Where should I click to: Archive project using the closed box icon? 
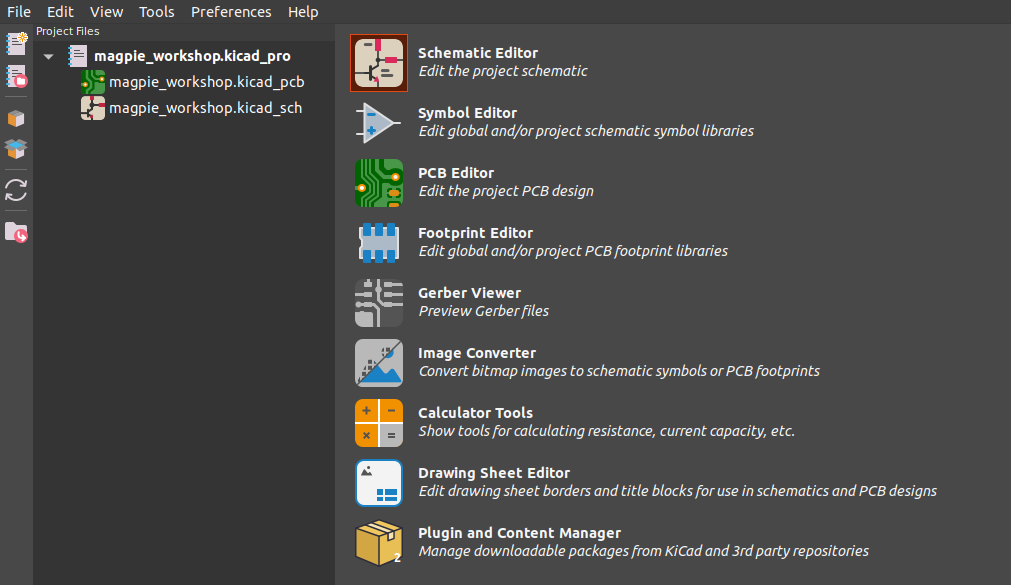pos(16,118)
